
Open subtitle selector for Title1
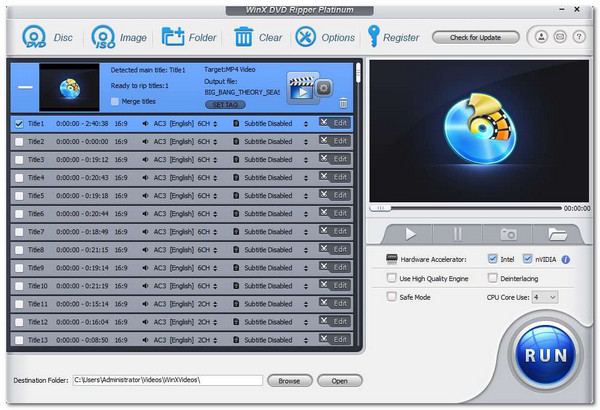tap(306, 124)
